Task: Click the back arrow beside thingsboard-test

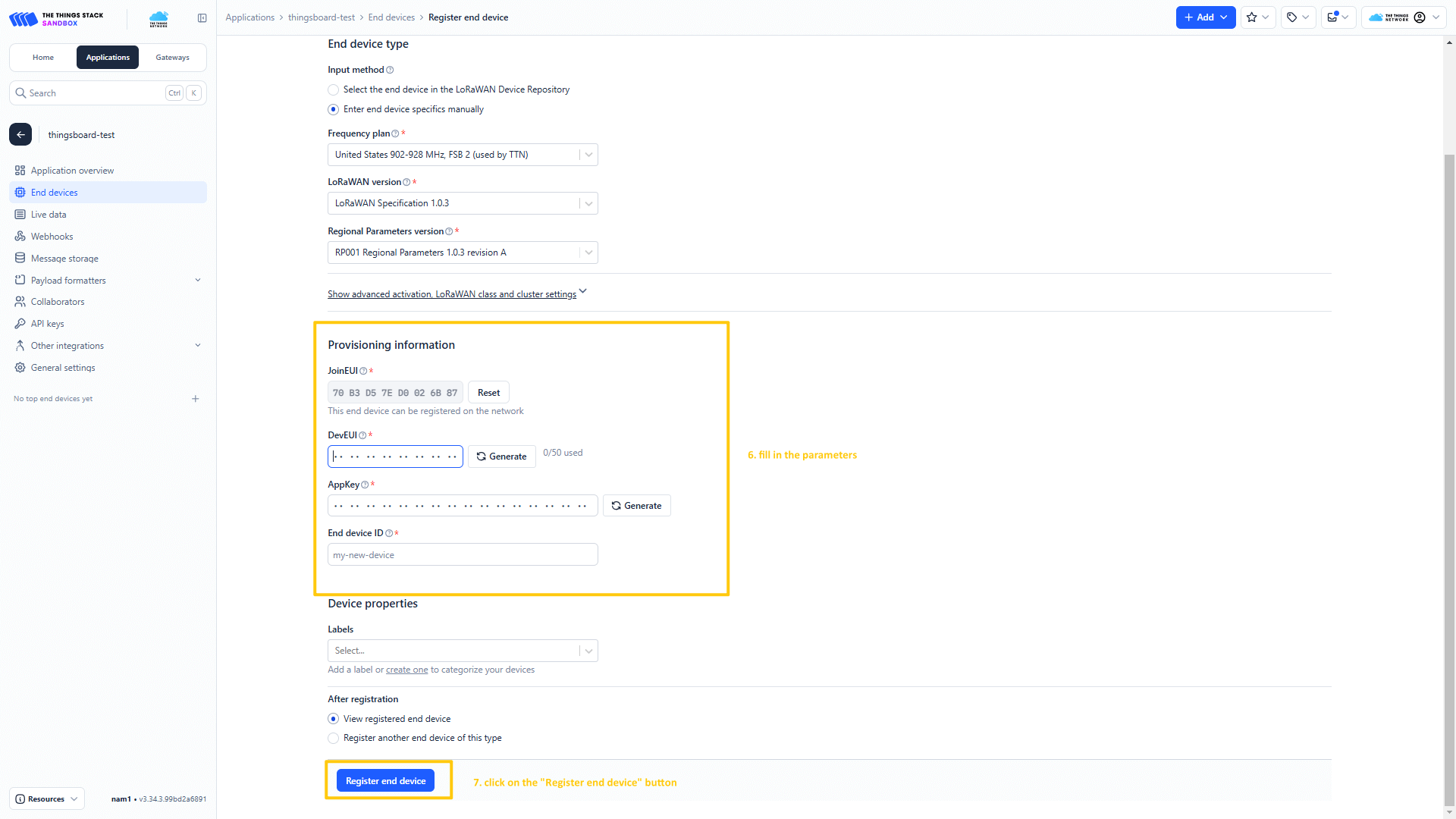Action: click(x=20, y=134)
